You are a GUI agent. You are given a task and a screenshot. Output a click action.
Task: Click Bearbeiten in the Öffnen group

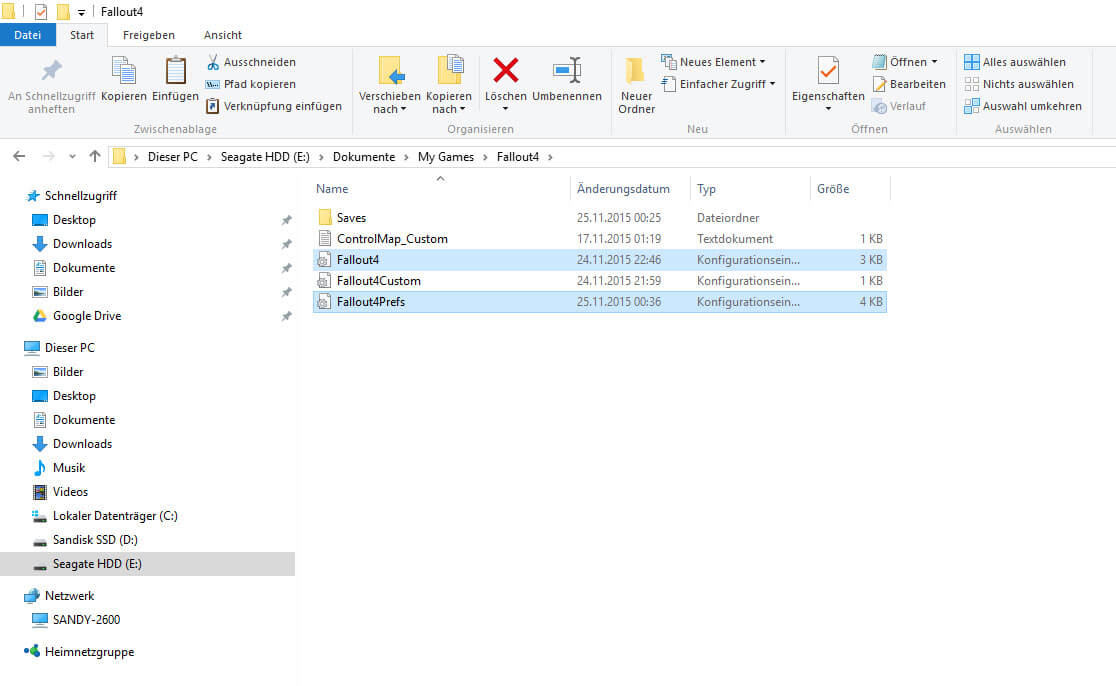(x=910, y=84)
